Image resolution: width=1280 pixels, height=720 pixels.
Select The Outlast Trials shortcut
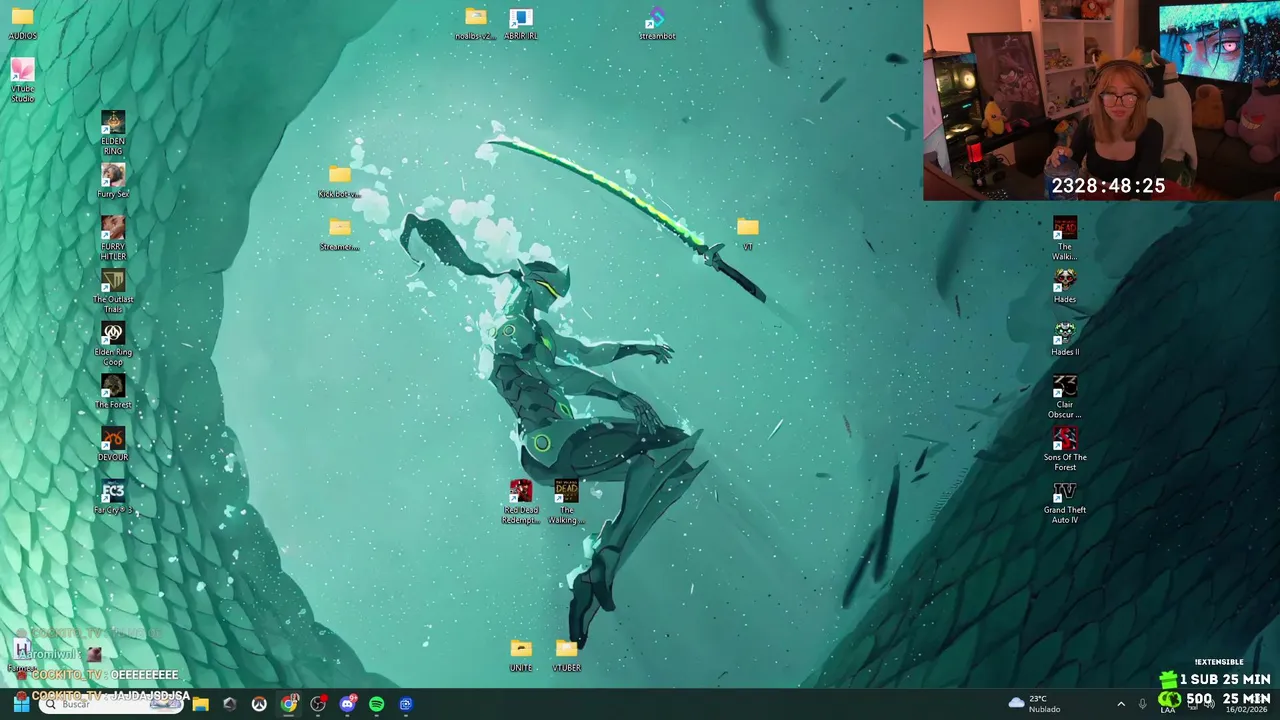(113, 291)
